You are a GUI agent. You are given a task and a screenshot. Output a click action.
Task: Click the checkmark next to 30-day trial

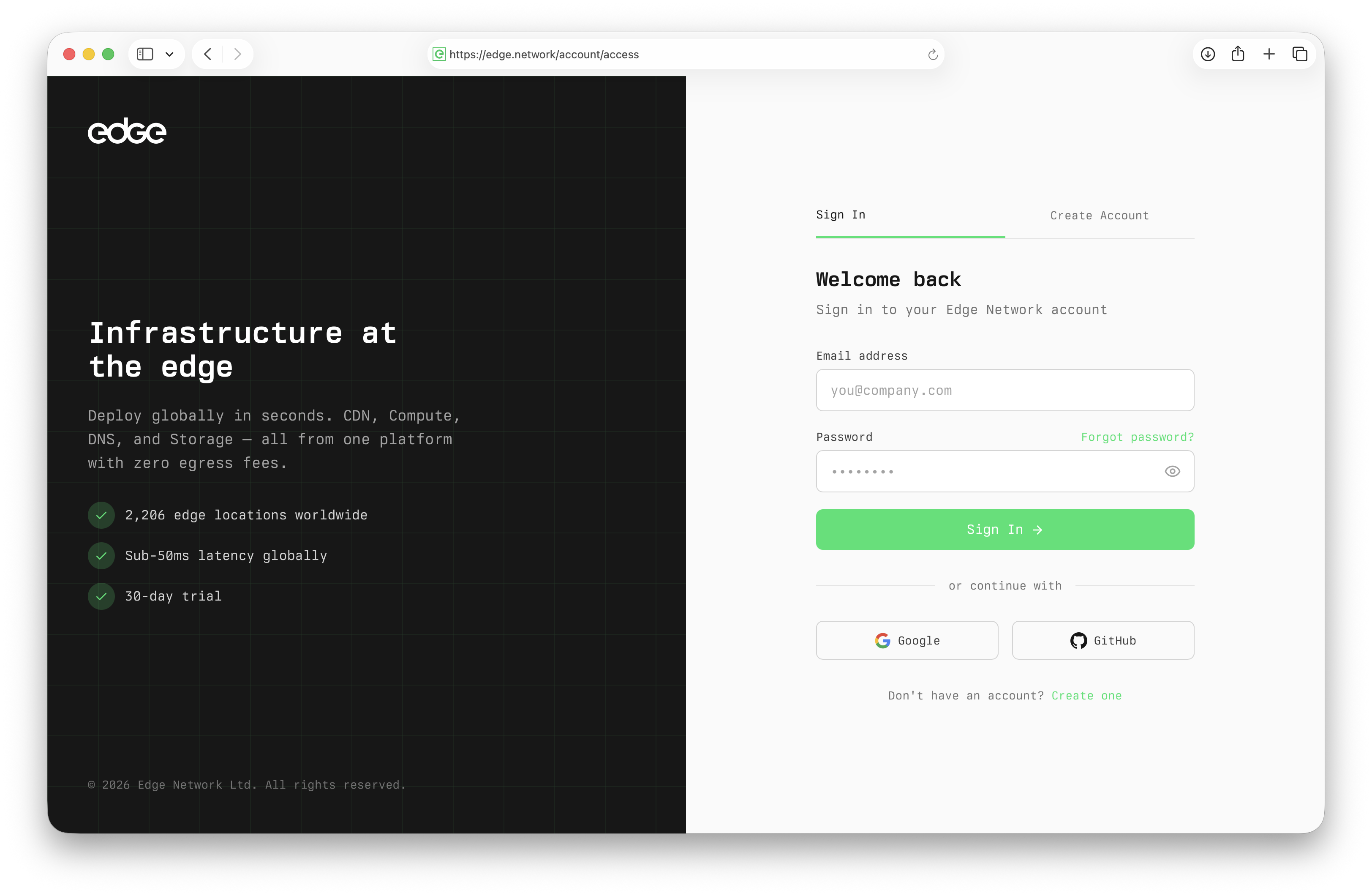point(101,597)
